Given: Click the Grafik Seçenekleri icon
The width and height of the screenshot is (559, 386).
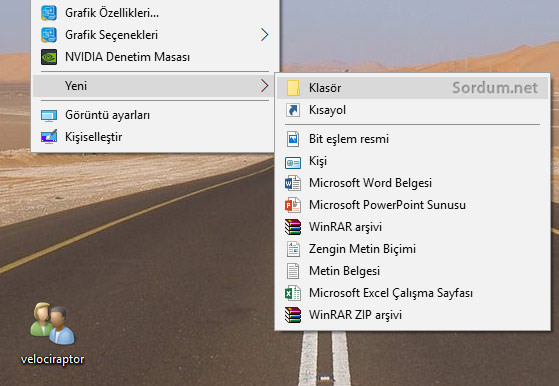Looking at the screenshot, I should (49, 35).
